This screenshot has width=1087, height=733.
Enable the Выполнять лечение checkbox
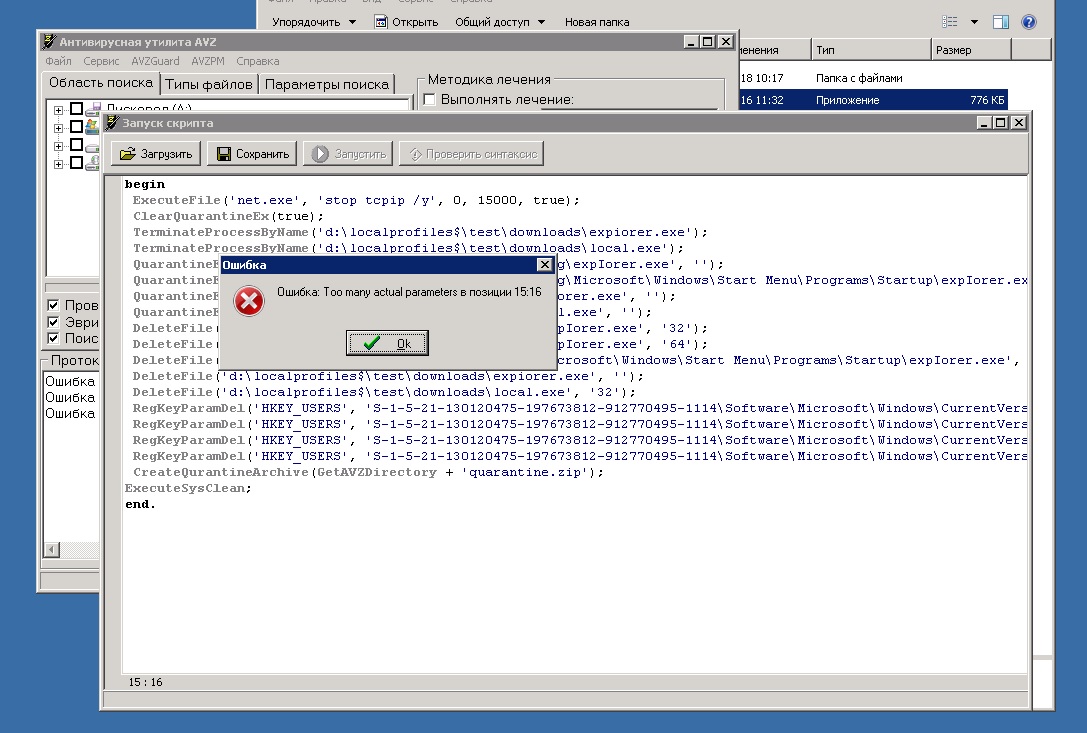[429, 99]
